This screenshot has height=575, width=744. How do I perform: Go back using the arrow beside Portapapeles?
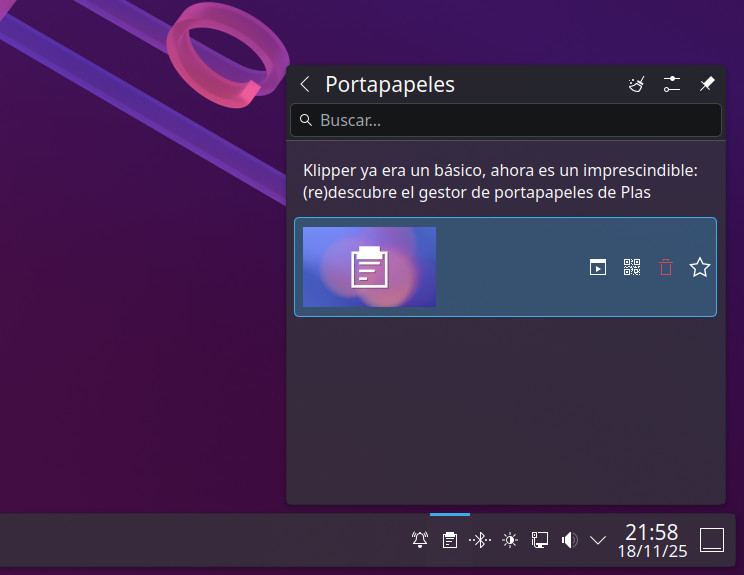[305, 85]
